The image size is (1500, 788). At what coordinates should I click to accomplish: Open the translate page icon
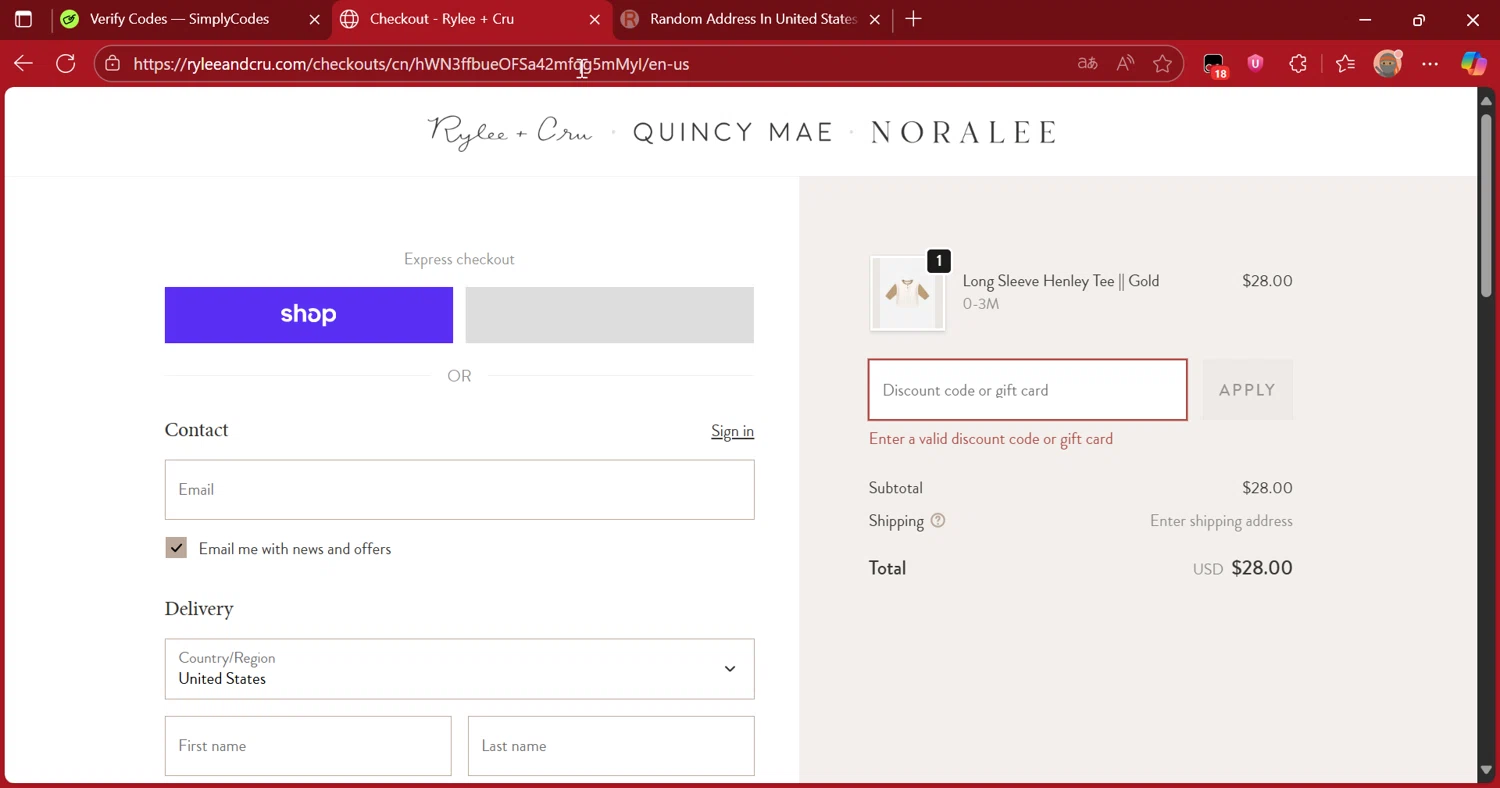[1087, 64]
